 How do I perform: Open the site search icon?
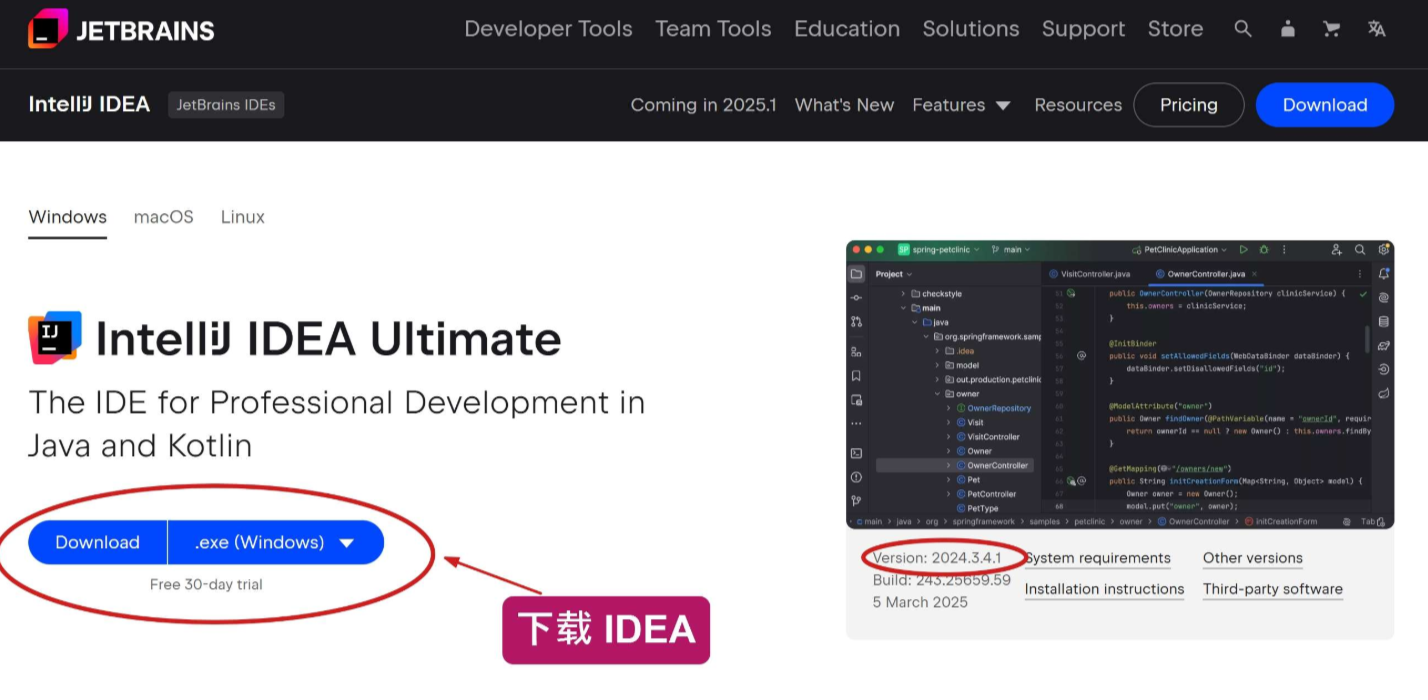point(1243,29)
